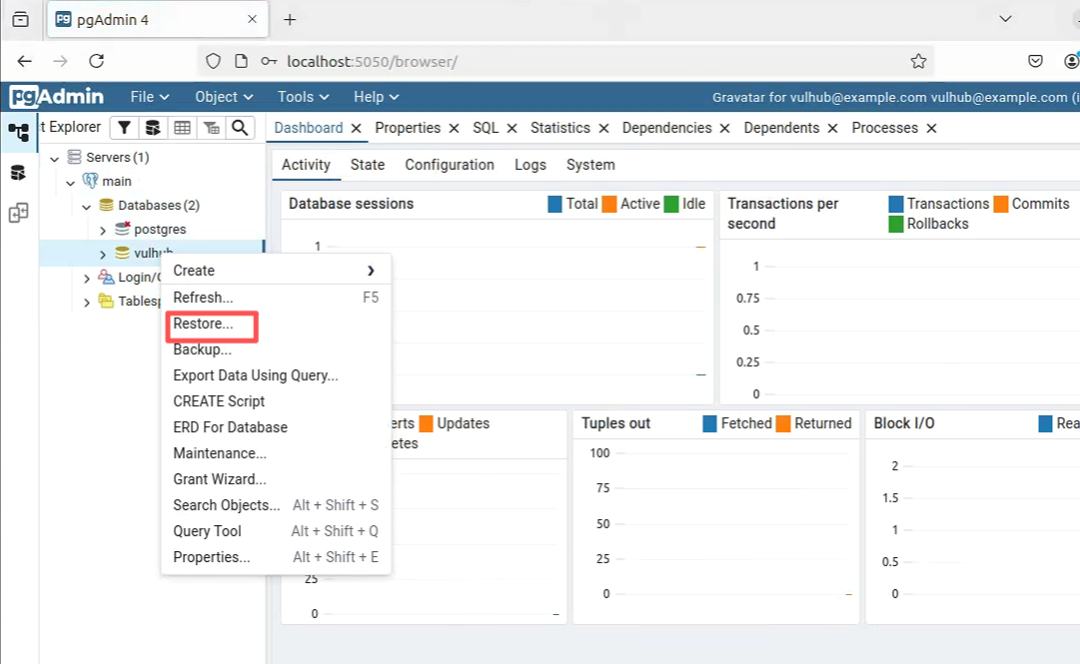Select Backup... in the context menu
Screen dimensions: 1080x664
click(276, 350)
